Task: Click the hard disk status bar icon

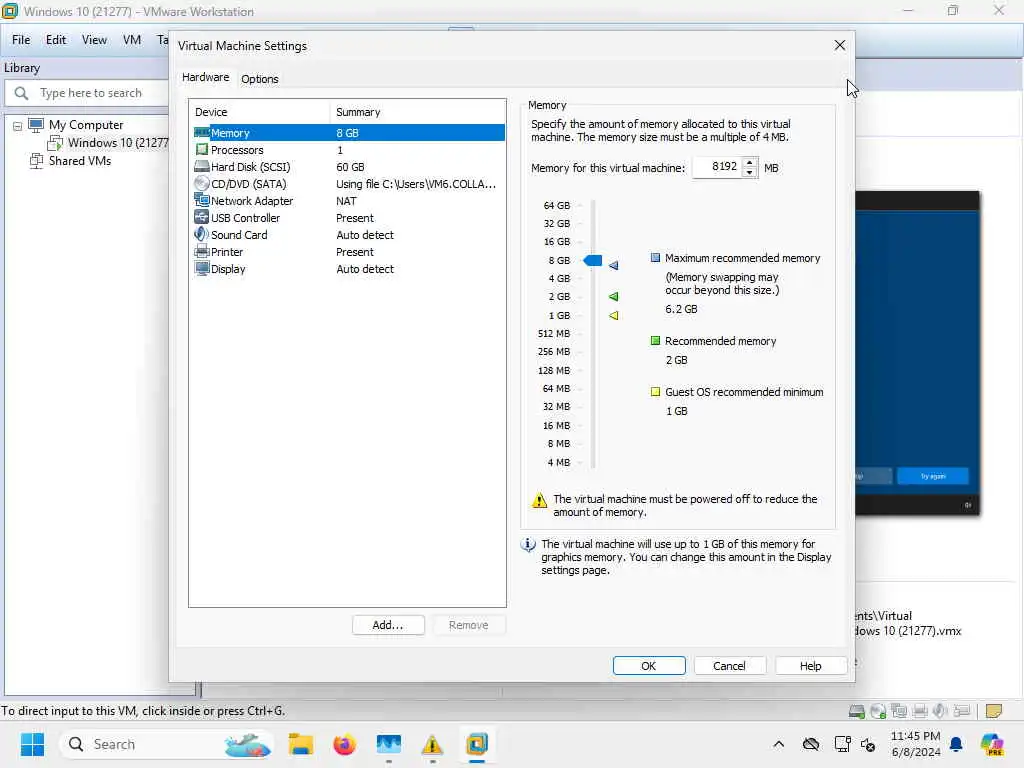Action: point(857,711)
